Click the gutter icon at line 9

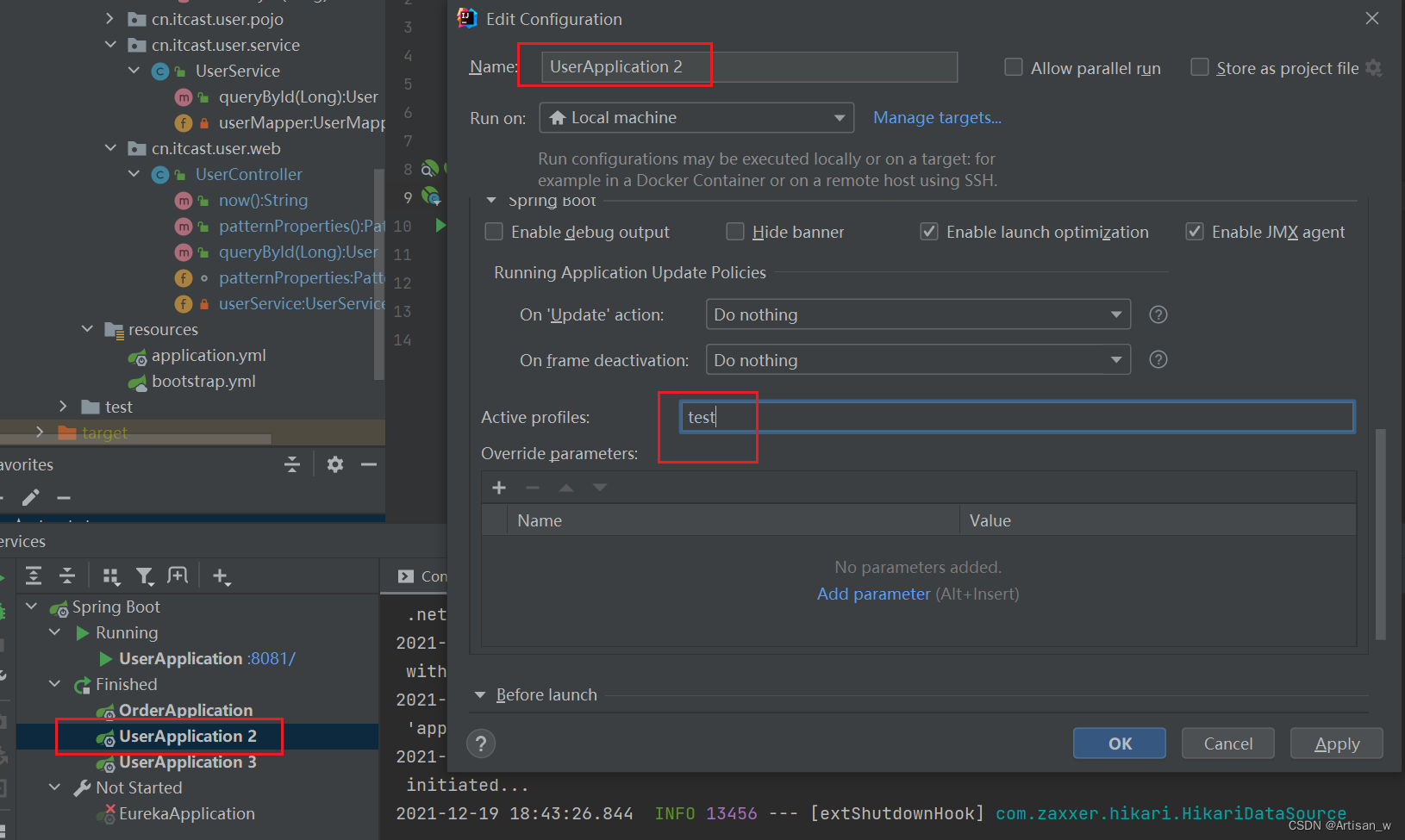[431, 197]
